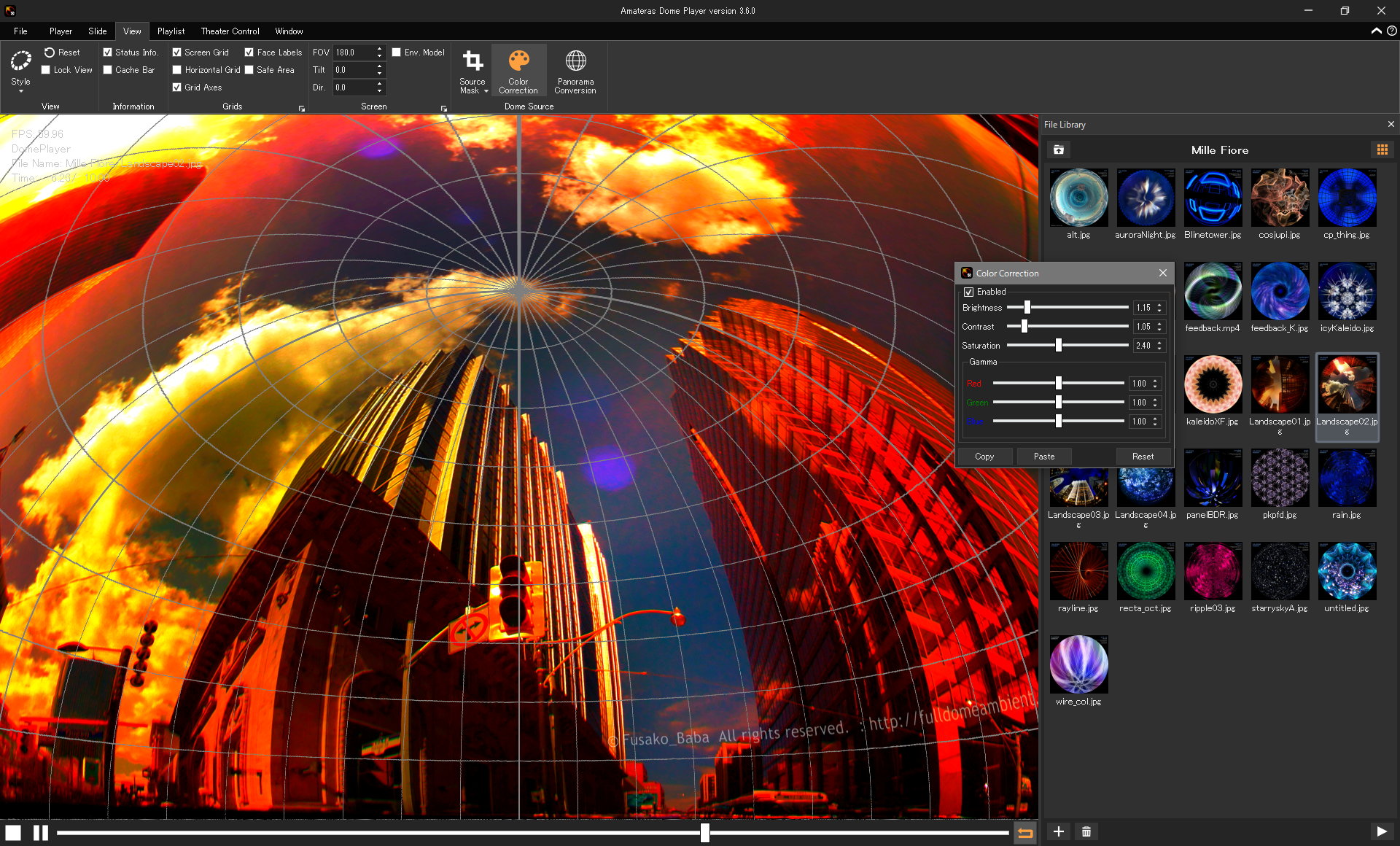1400x846 pixels.
Task: Open the Theater Control tab
Action: point(230,31)
